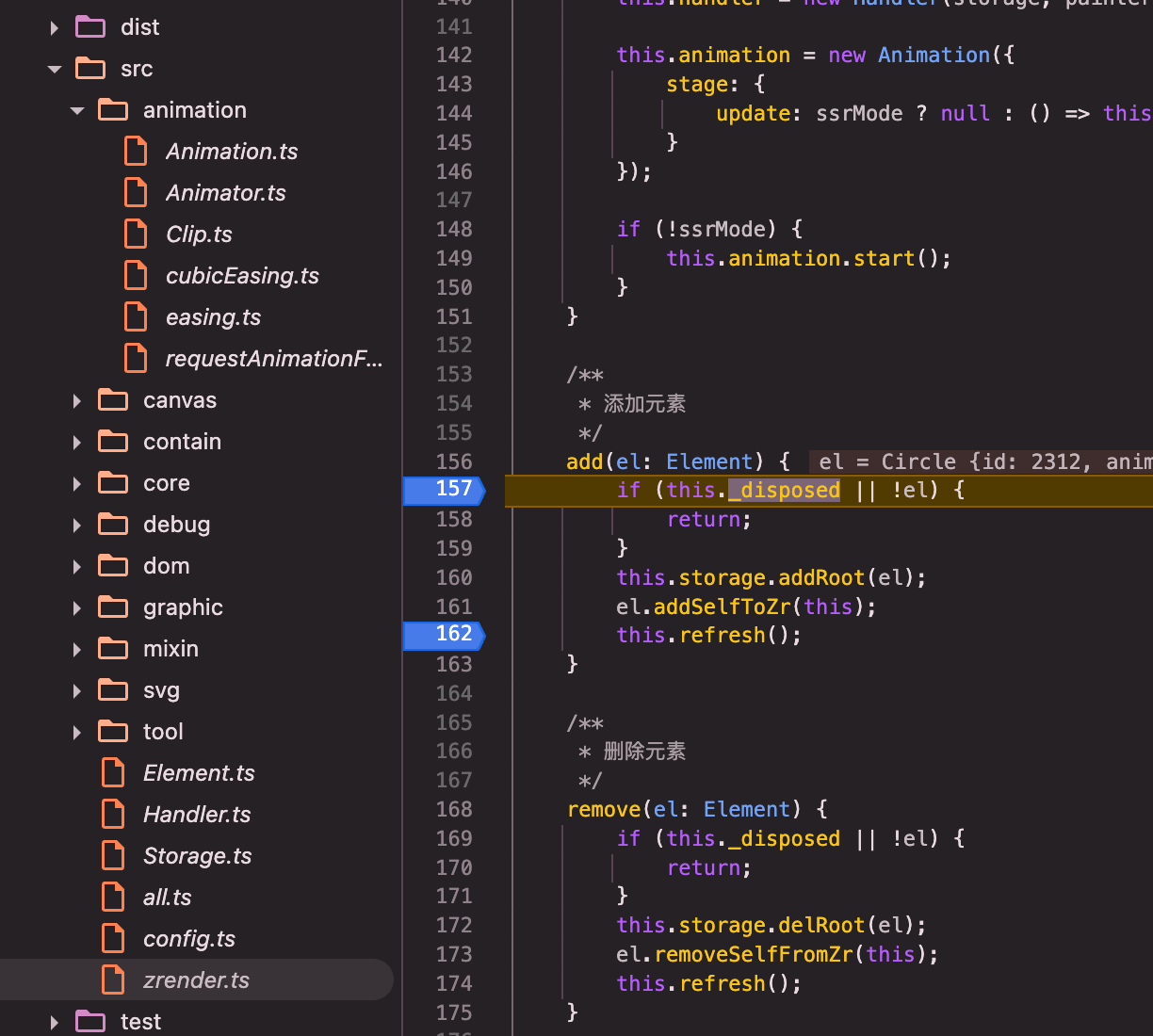Expand the core folder arrow
The width and height of the screenshot is (1153, 1036).
[77, 483]
